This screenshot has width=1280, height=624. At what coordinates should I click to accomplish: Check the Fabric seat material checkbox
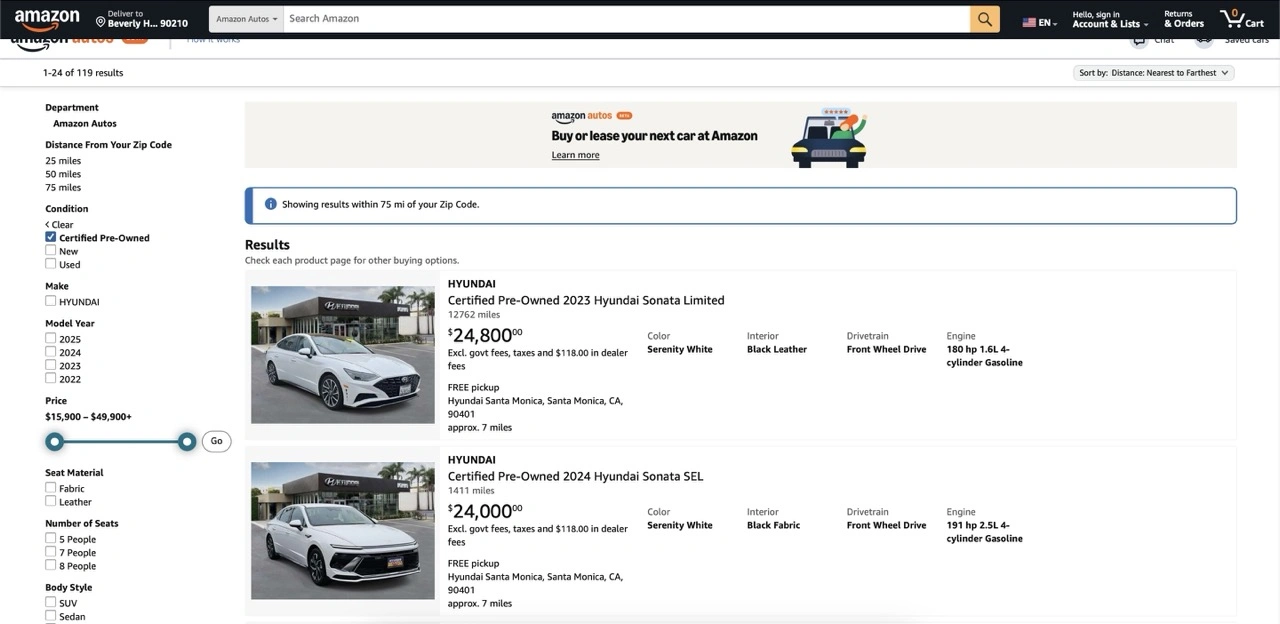50,487
